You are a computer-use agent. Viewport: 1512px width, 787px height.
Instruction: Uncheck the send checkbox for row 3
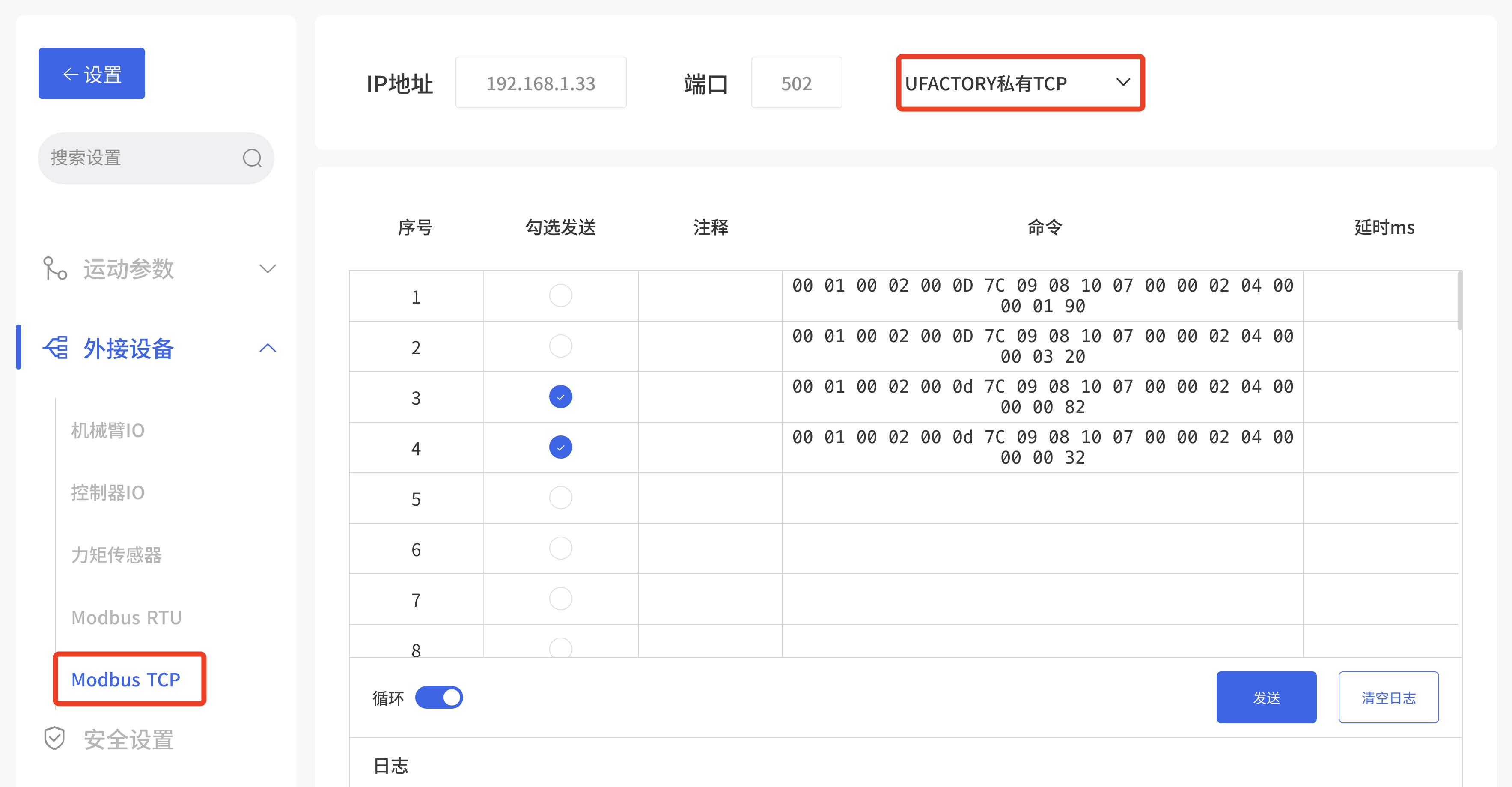pyautogui.click(x=560, y=397)
